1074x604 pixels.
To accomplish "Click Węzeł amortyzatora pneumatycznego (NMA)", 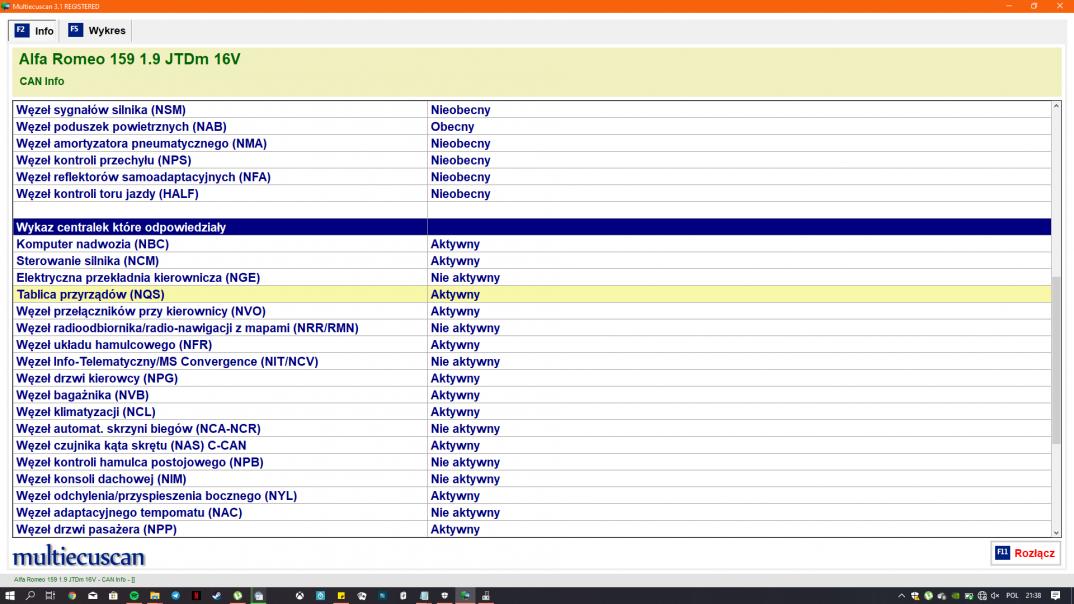I will tap(532, 143).
